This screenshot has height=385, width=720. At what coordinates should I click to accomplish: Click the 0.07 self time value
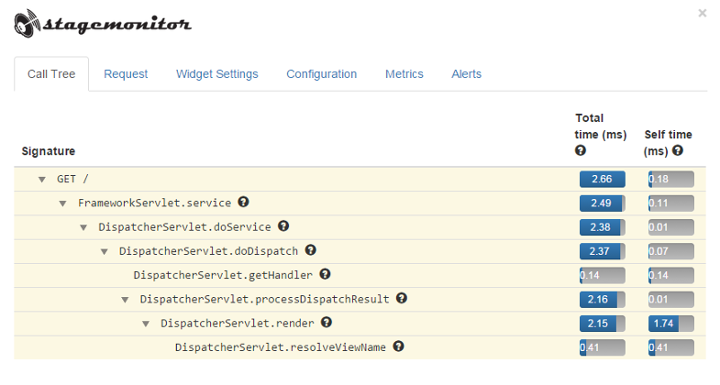(x=658, y=251)
